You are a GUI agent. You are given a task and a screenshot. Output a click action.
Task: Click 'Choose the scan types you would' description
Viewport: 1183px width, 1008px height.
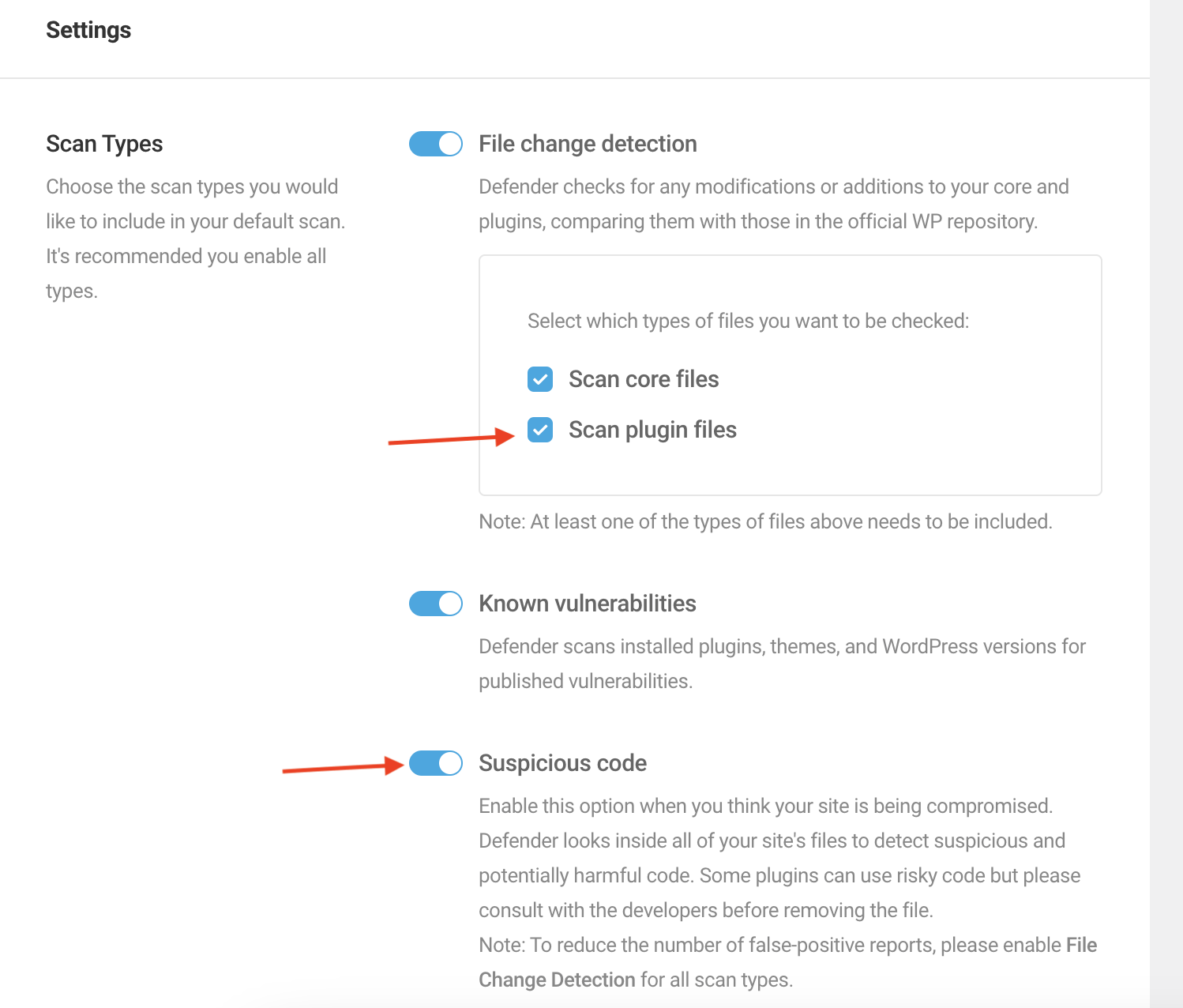[192, 186]
